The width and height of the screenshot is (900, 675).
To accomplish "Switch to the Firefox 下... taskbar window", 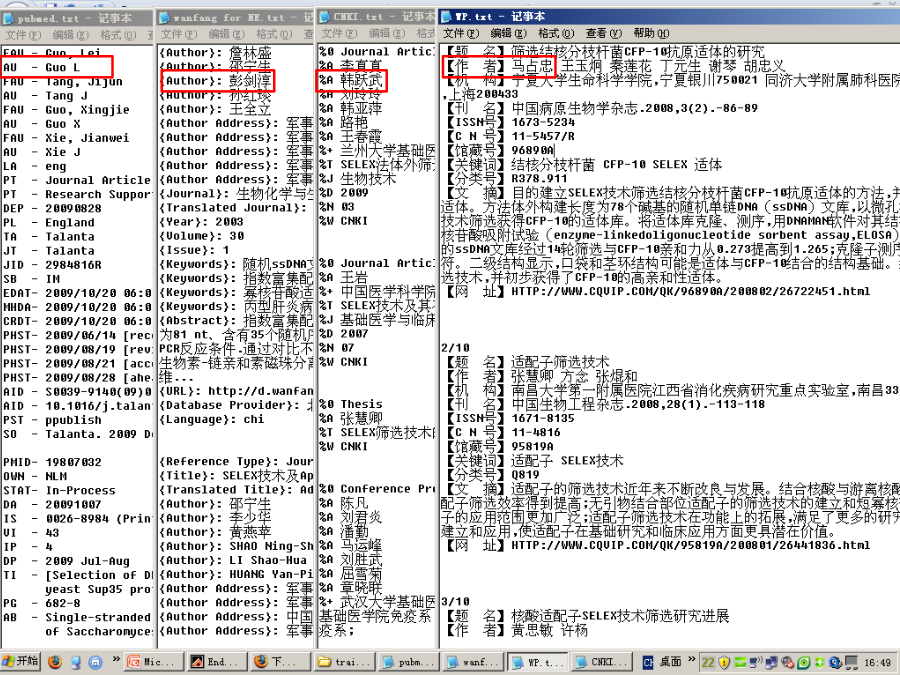I will point(281,662).
